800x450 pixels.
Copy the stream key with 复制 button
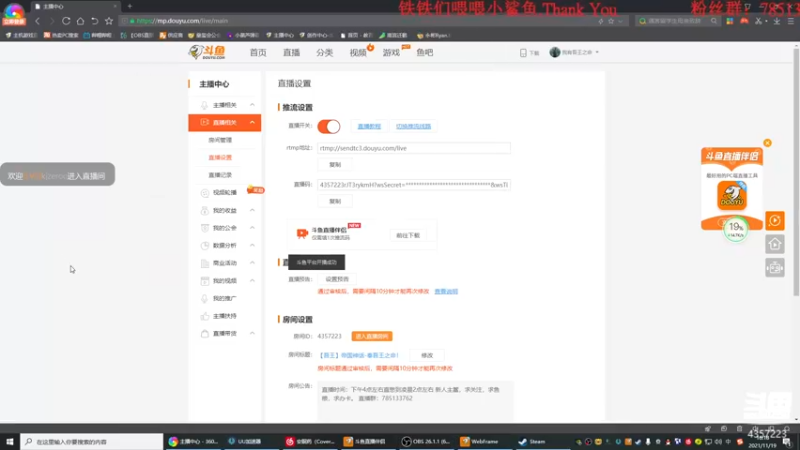pyautogui.click(x=335, y=201)
